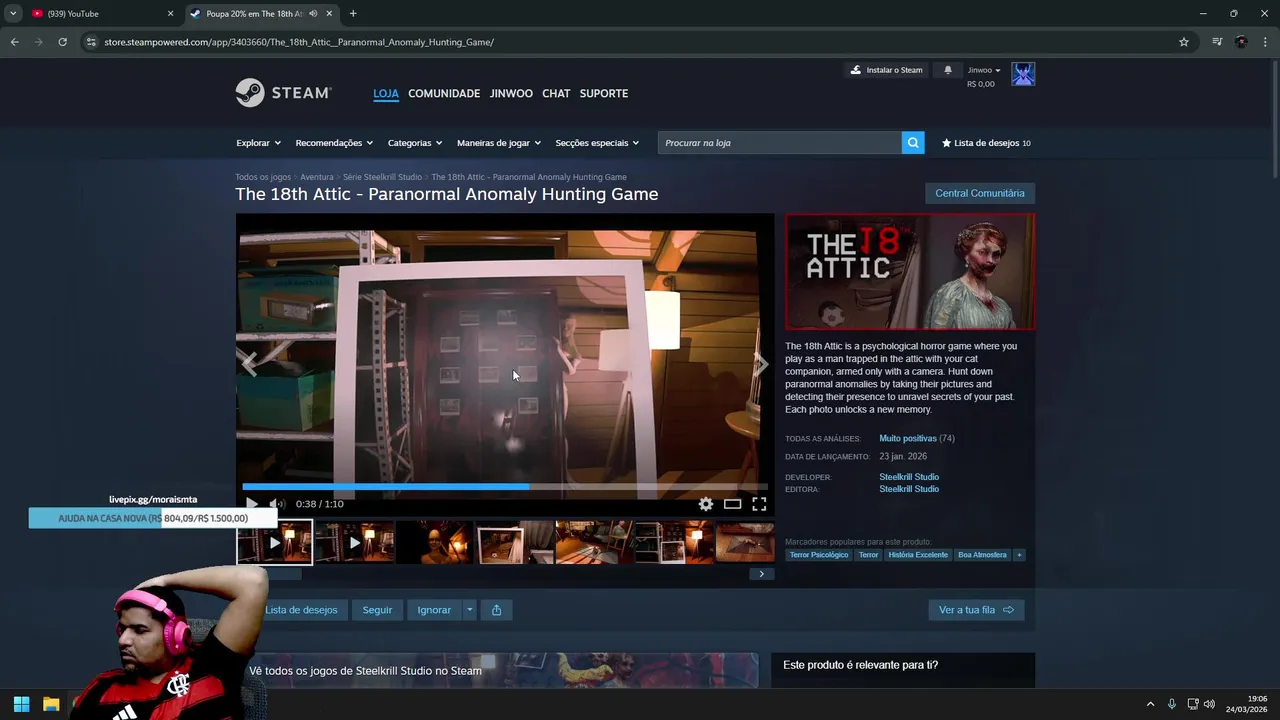Expand the Categorias menu
The image size is (1280, 720).
[x=415, y=143]
